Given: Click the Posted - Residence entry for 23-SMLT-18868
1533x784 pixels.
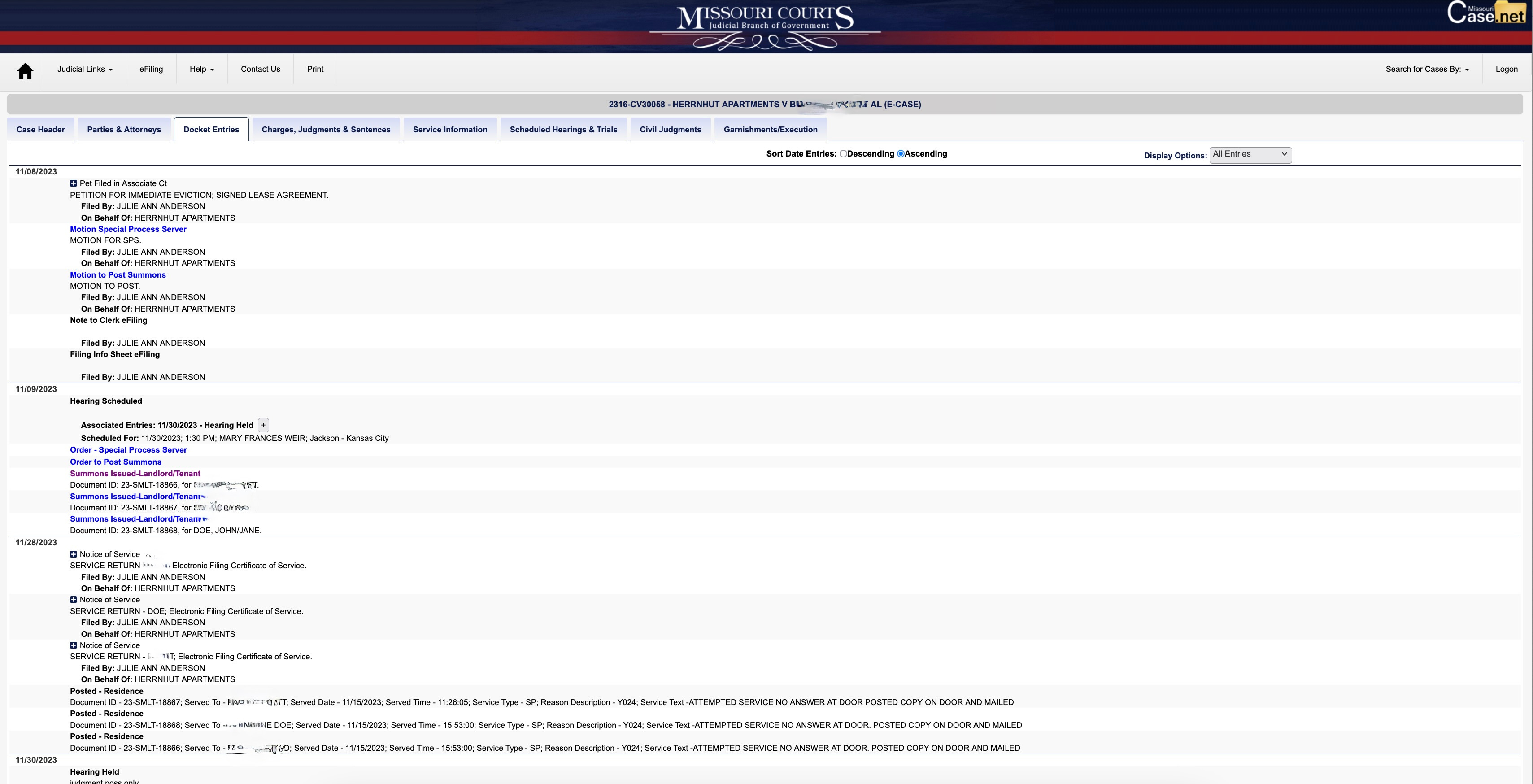Looking at the screenshot, I should (107, 714).
